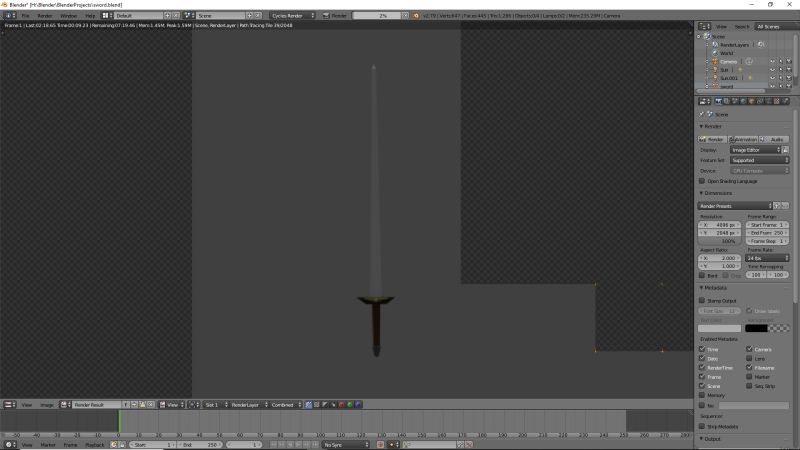This screenshot has height=450, width=800.
Task: Open the Image menu in image editor
Action: coord(46,405)
